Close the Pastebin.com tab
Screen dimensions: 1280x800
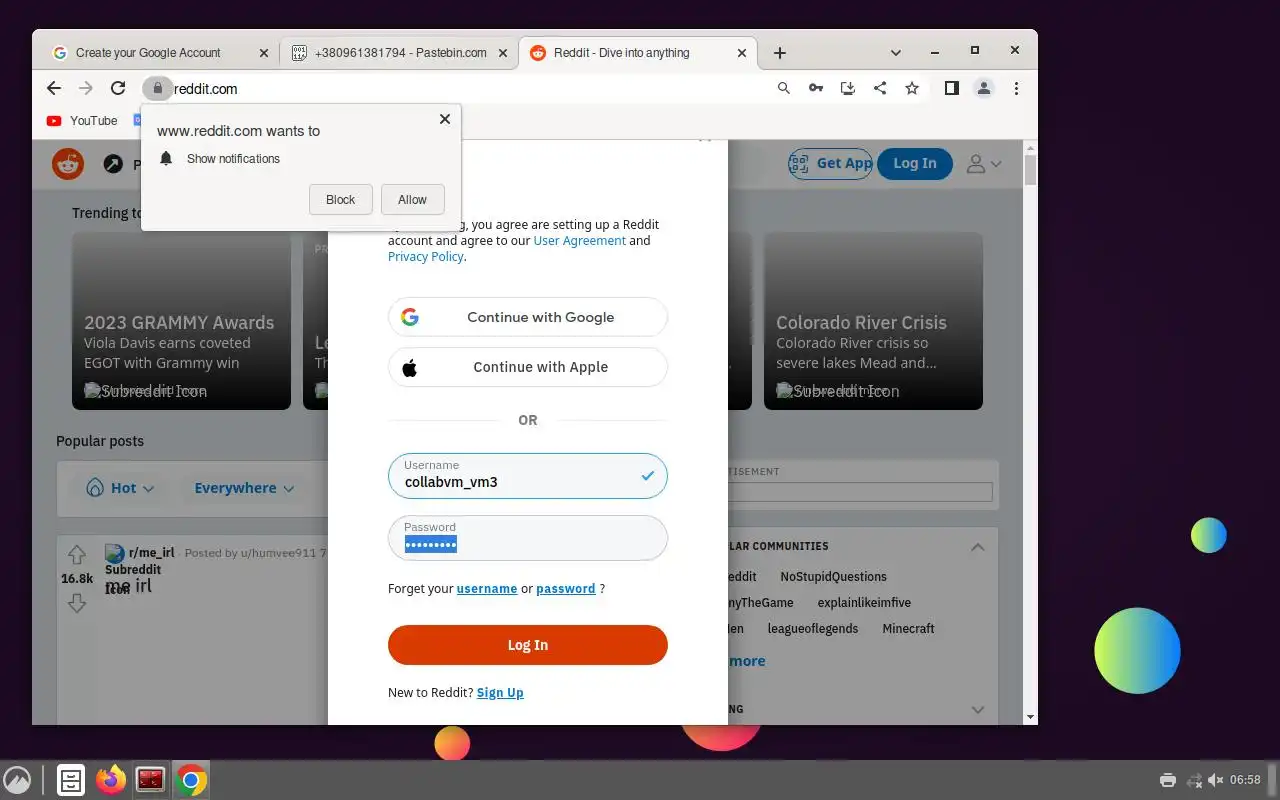click(x=503, y=53)
